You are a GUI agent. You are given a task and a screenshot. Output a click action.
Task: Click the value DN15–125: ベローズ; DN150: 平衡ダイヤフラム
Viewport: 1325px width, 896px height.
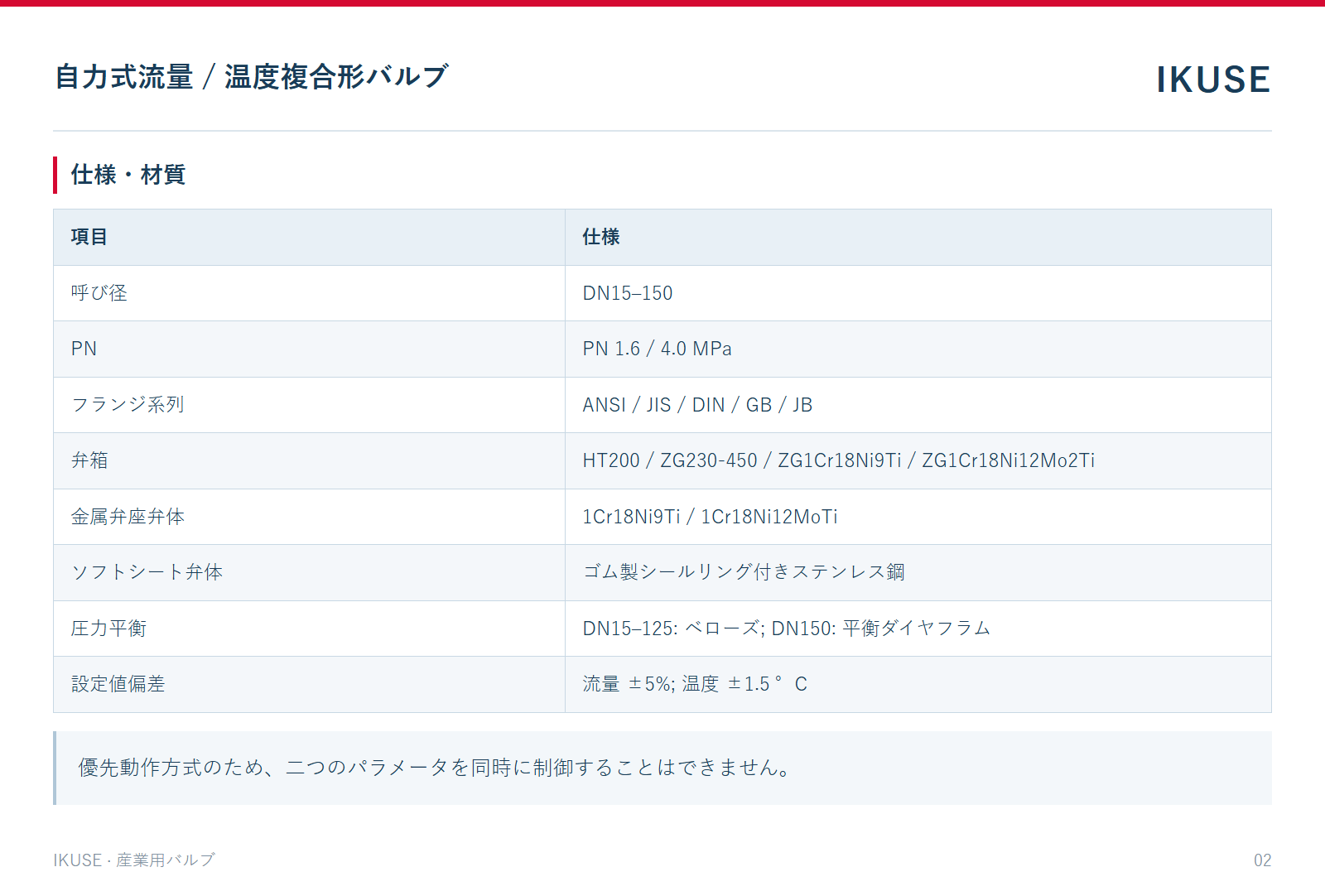coord(787,629)
